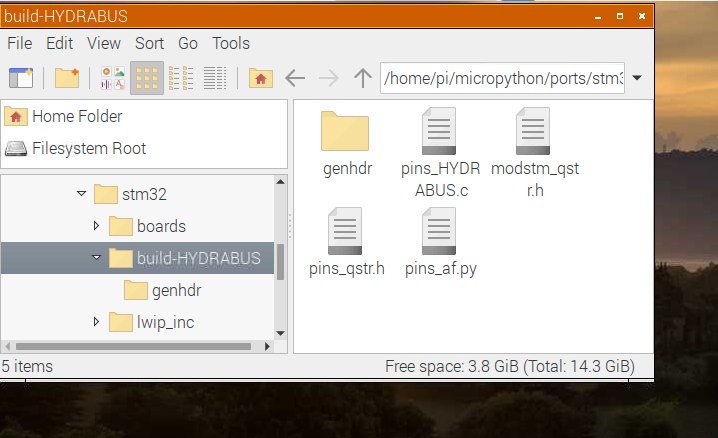Expand the boards tree node
This screenshot has height=438, width=718.
(x=96, y=226)
